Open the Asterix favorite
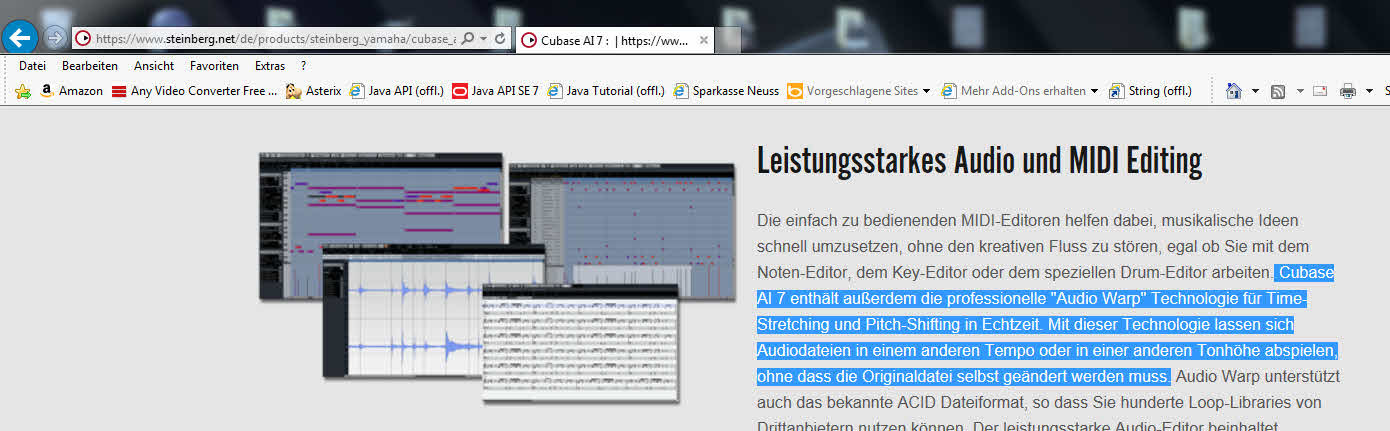1390x431 pixels. (x=313, y=91)
